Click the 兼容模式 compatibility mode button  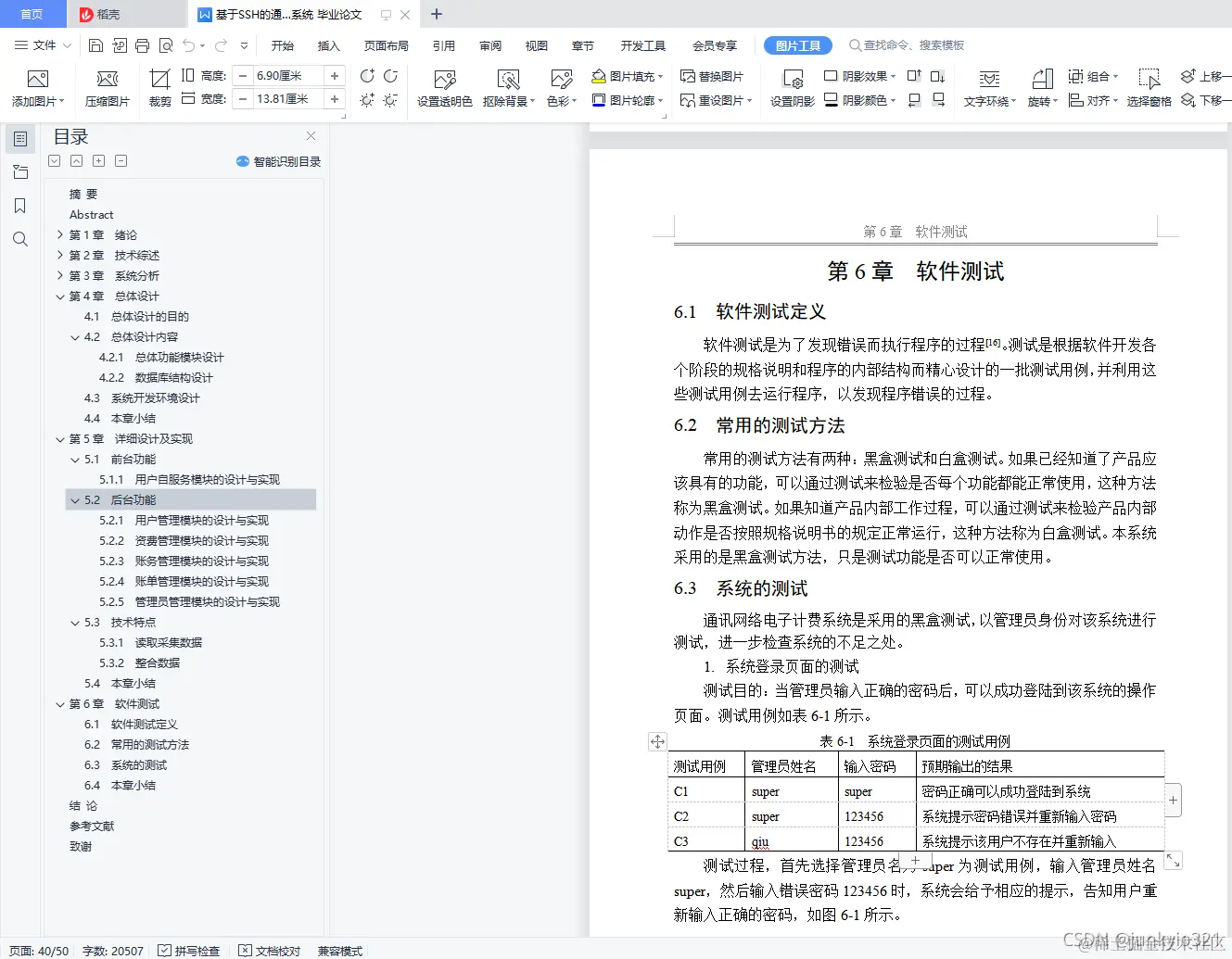[x=339, y=950]
